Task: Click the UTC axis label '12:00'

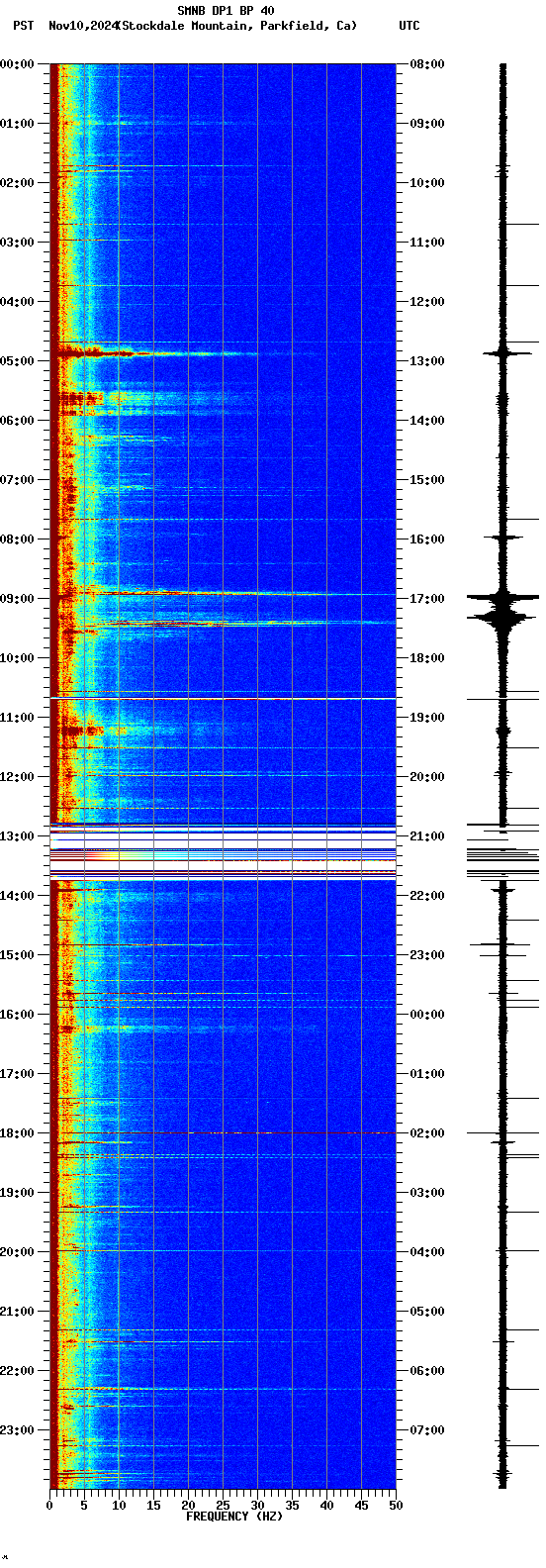Action: 427,302
